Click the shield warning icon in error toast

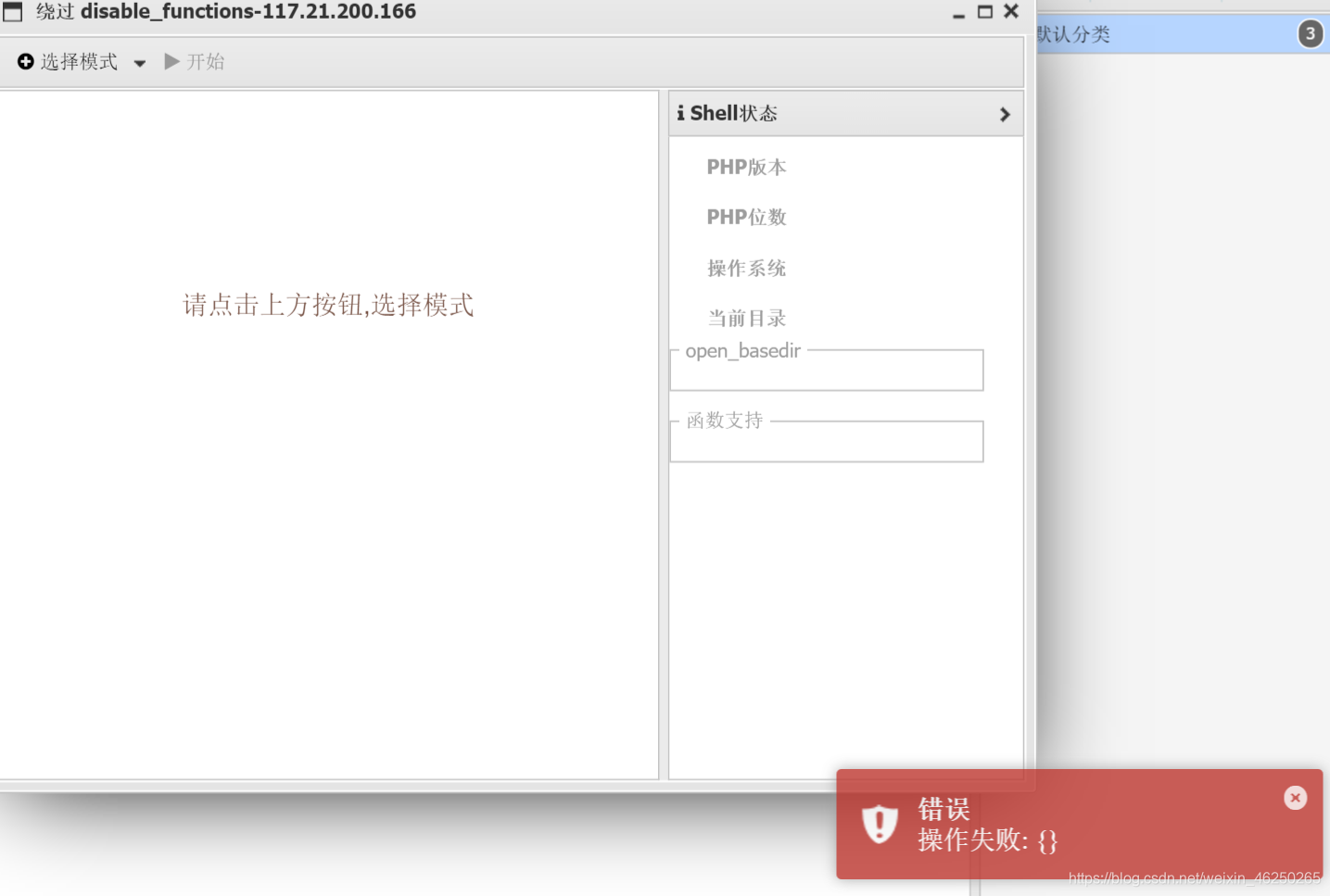[x=880, y=824]
